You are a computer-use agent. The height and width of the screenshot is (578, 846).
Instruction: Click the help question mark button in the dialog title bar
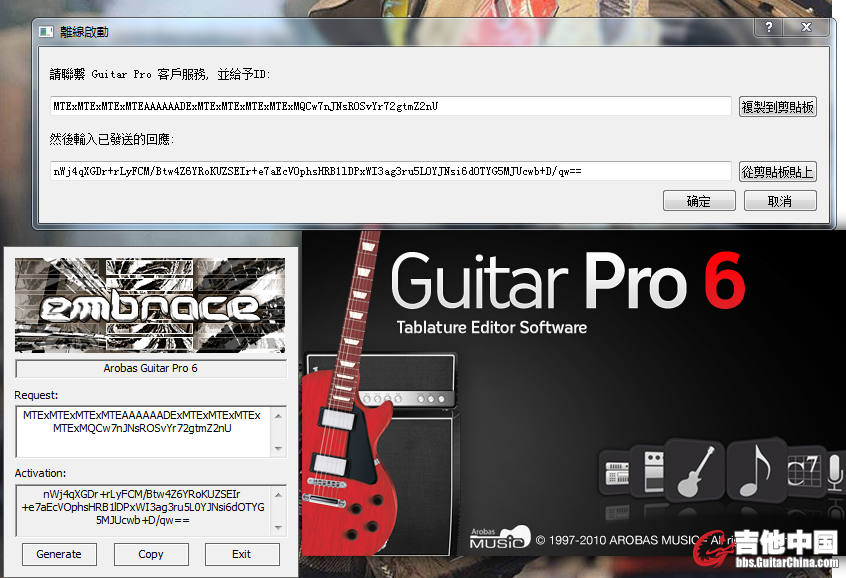(769, 27)
